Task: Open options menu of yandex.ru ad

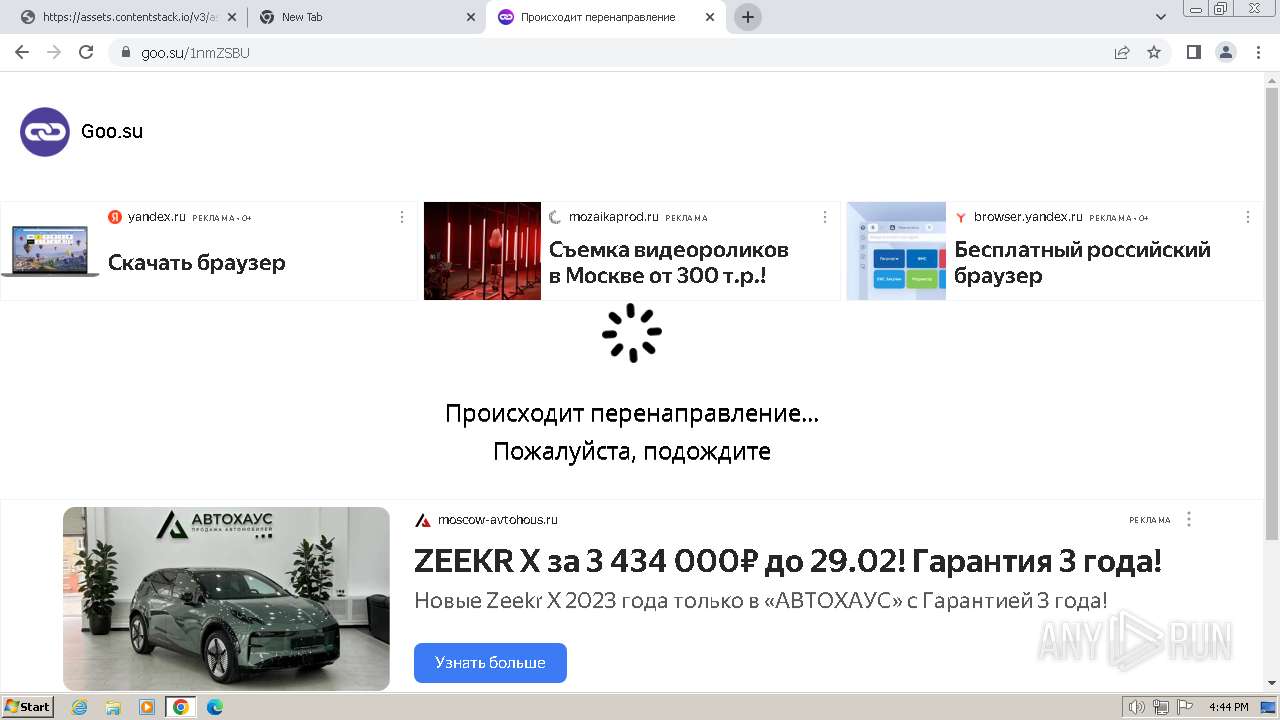Action: pyautogui.click(x=402, y=217)
